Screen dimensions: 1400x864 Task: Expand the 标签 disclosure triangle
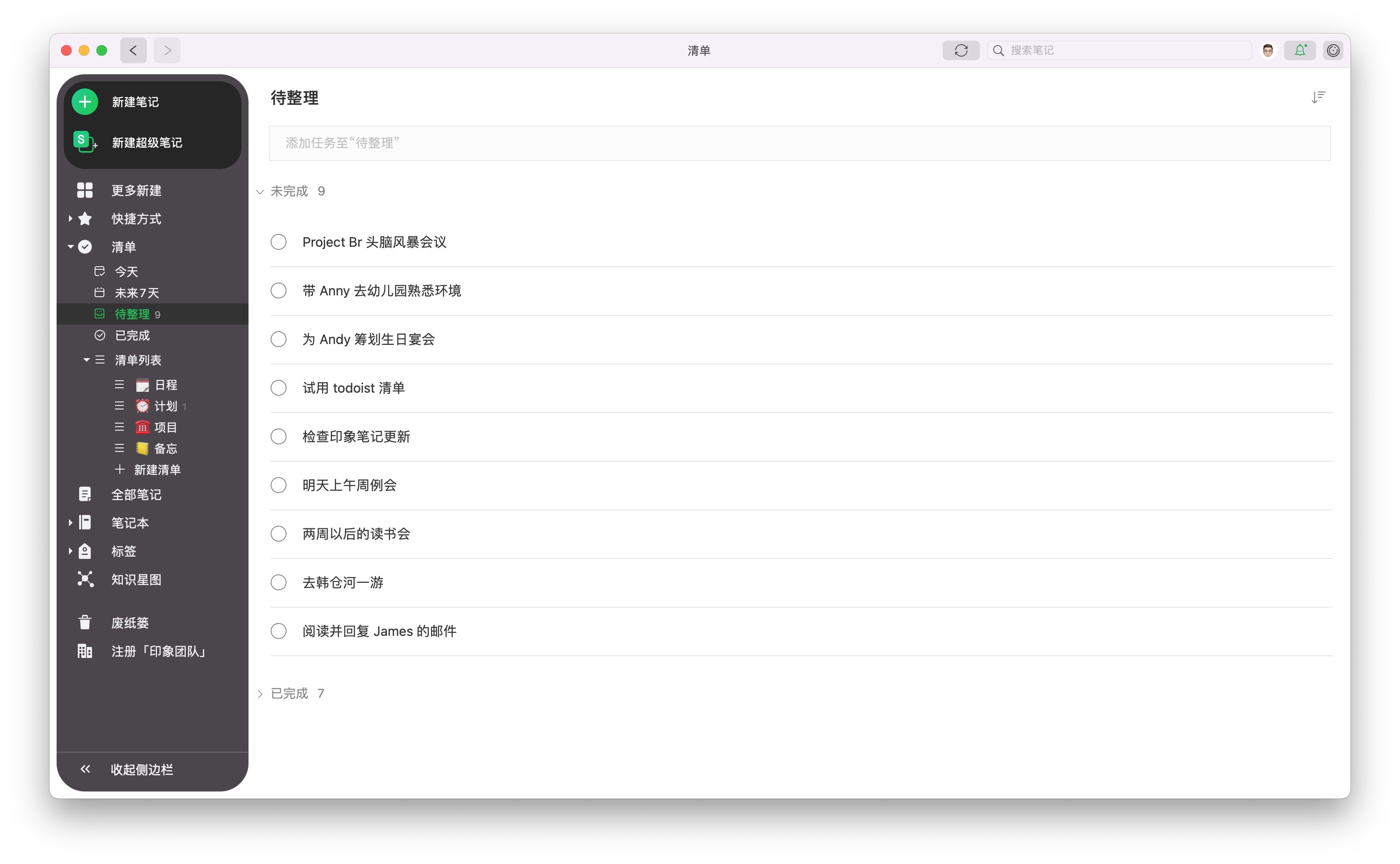tap(70, 551)
